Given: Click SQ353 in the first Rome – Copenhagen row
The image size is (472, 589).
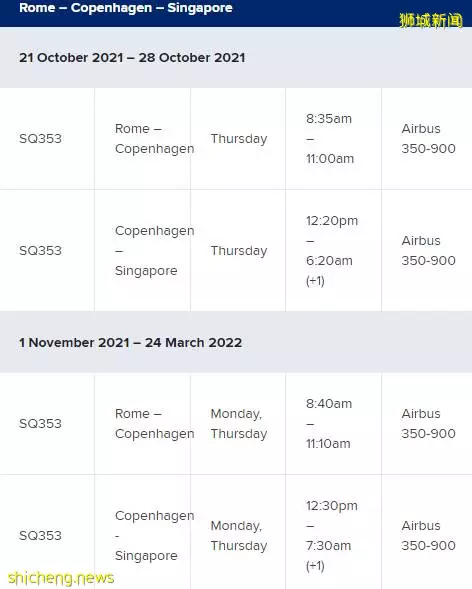Looking at the screenshot, I should [x=40, y=139].
